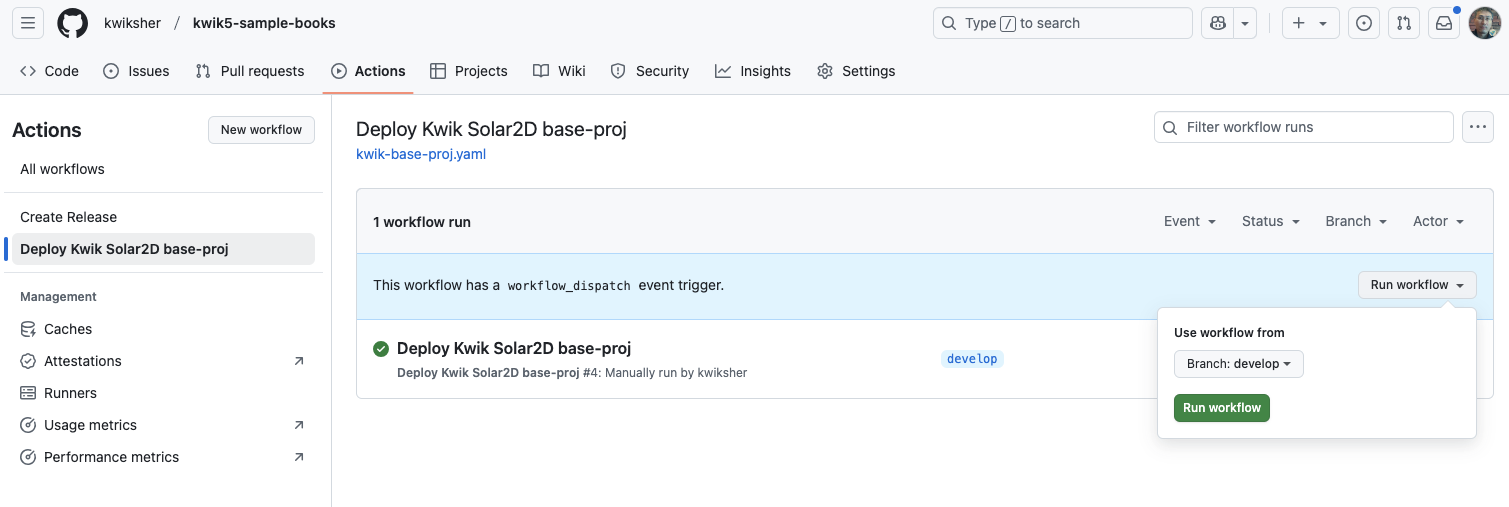Open the notifications inbox
1509x507 pixels.
(x=1444, y=23)
